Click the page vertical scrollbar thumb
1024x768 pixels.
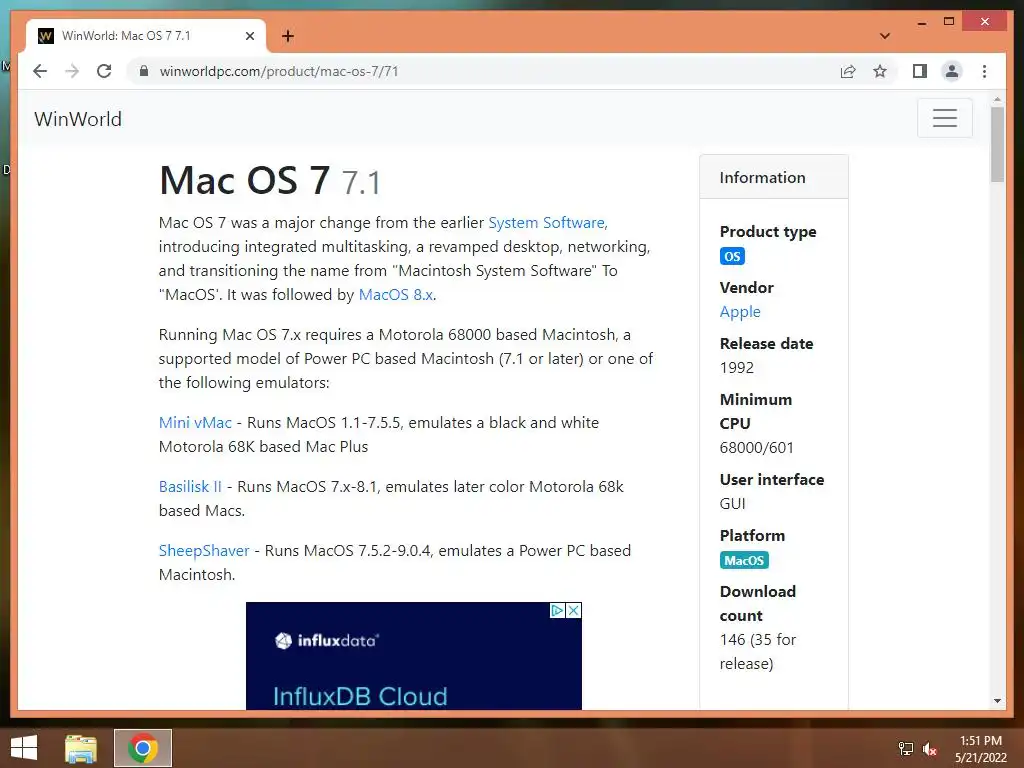[997, 144]
